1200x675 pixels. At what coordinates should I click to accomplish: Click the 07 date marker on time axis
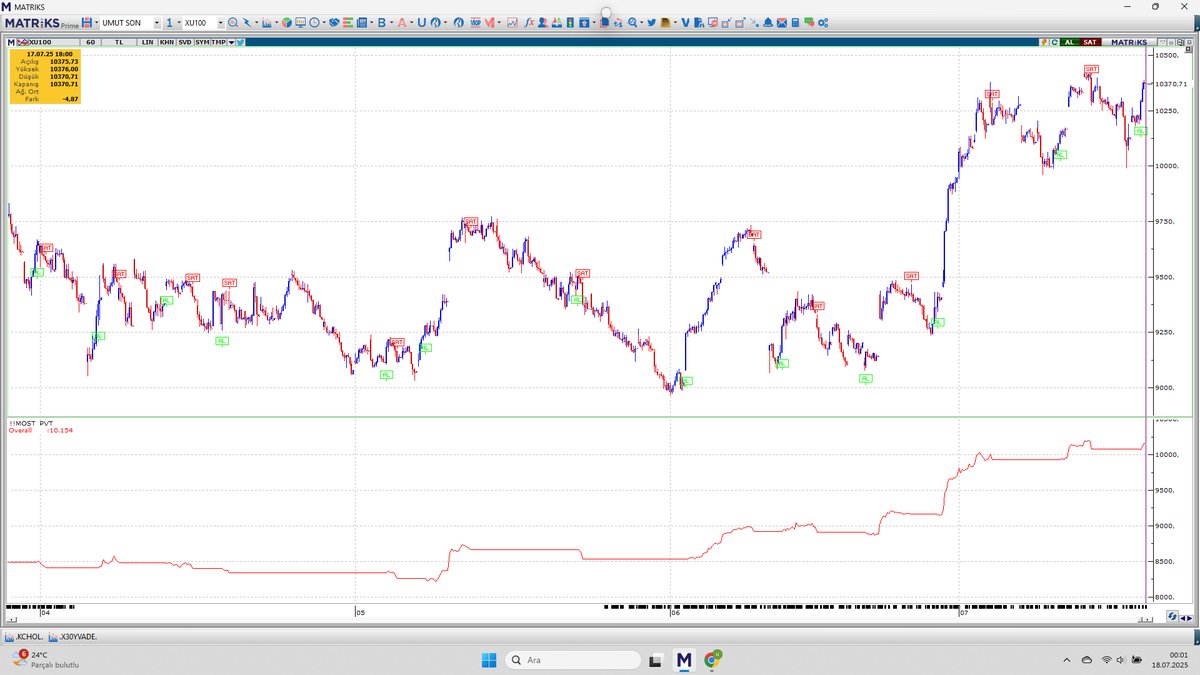pyautogui.click(x=964, y=612)
